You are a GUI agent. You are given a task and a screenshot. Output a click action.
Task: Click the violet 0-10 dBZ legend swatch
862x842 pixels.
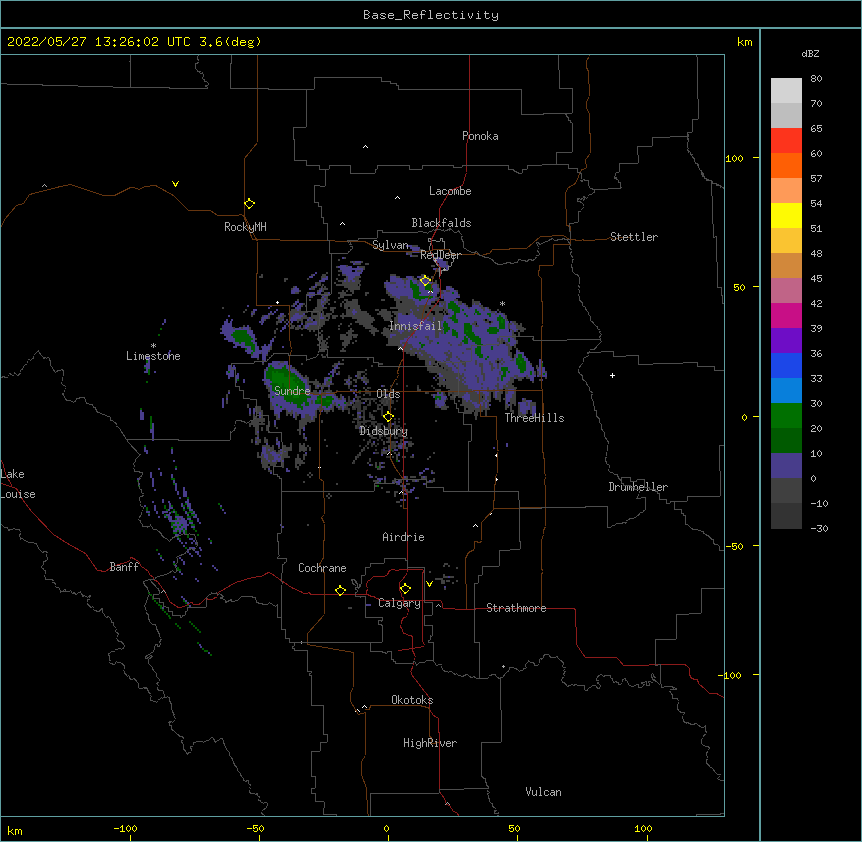point(786,466)
